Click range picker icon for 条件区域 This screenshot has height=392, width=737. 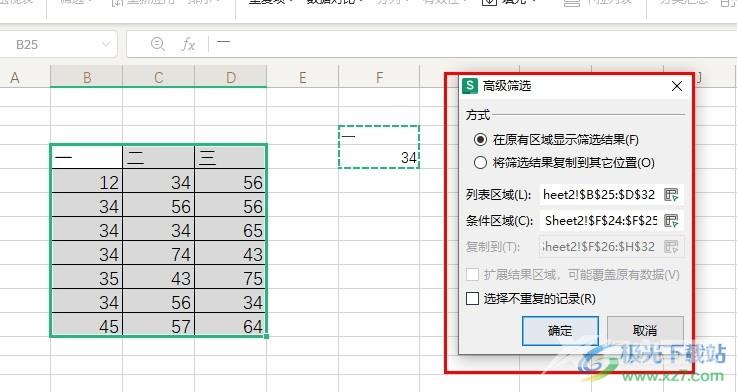(671, 220)
